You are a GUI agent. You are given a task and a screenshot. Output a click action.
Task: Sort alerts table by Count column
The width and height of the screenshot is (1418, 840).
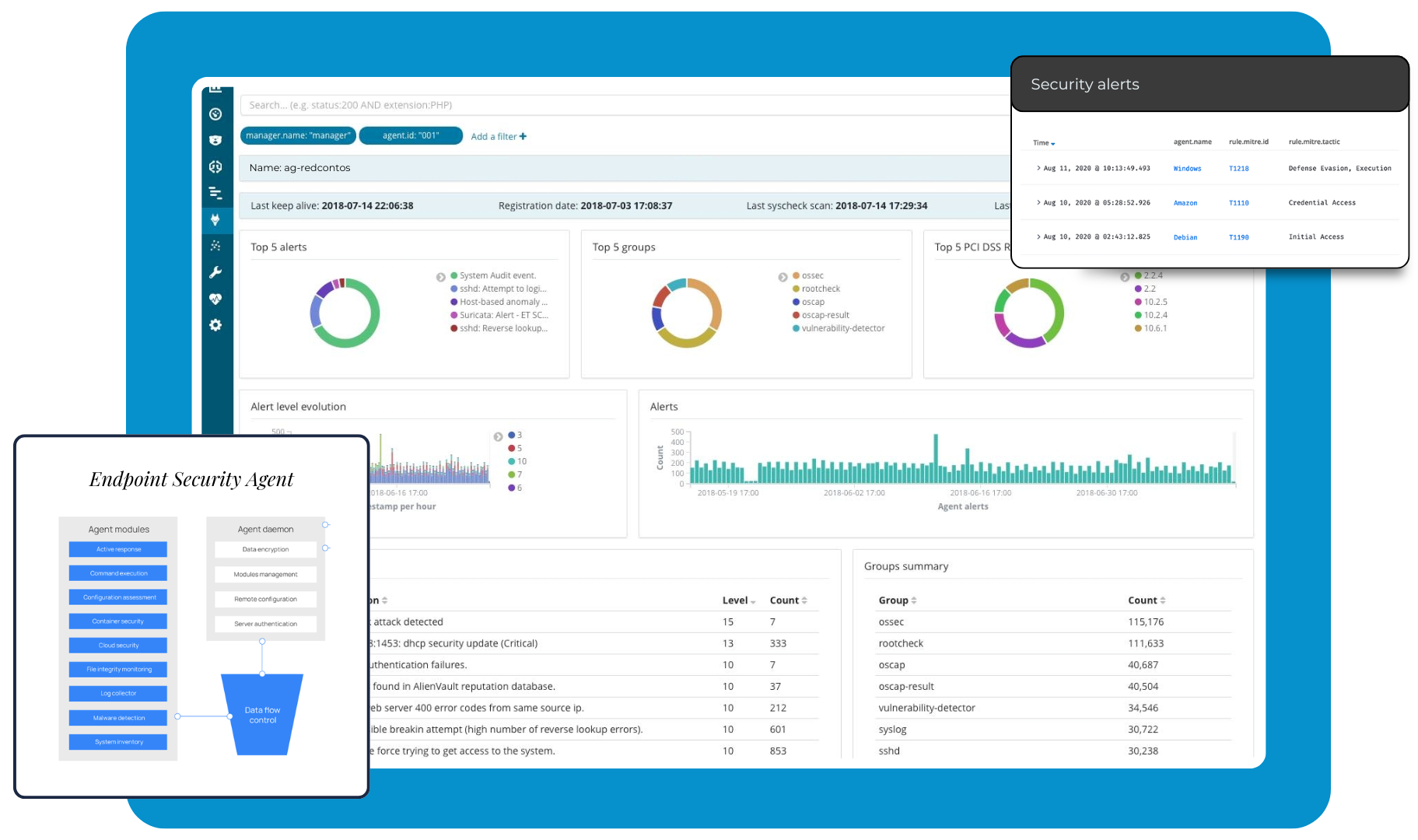point(789,600)
